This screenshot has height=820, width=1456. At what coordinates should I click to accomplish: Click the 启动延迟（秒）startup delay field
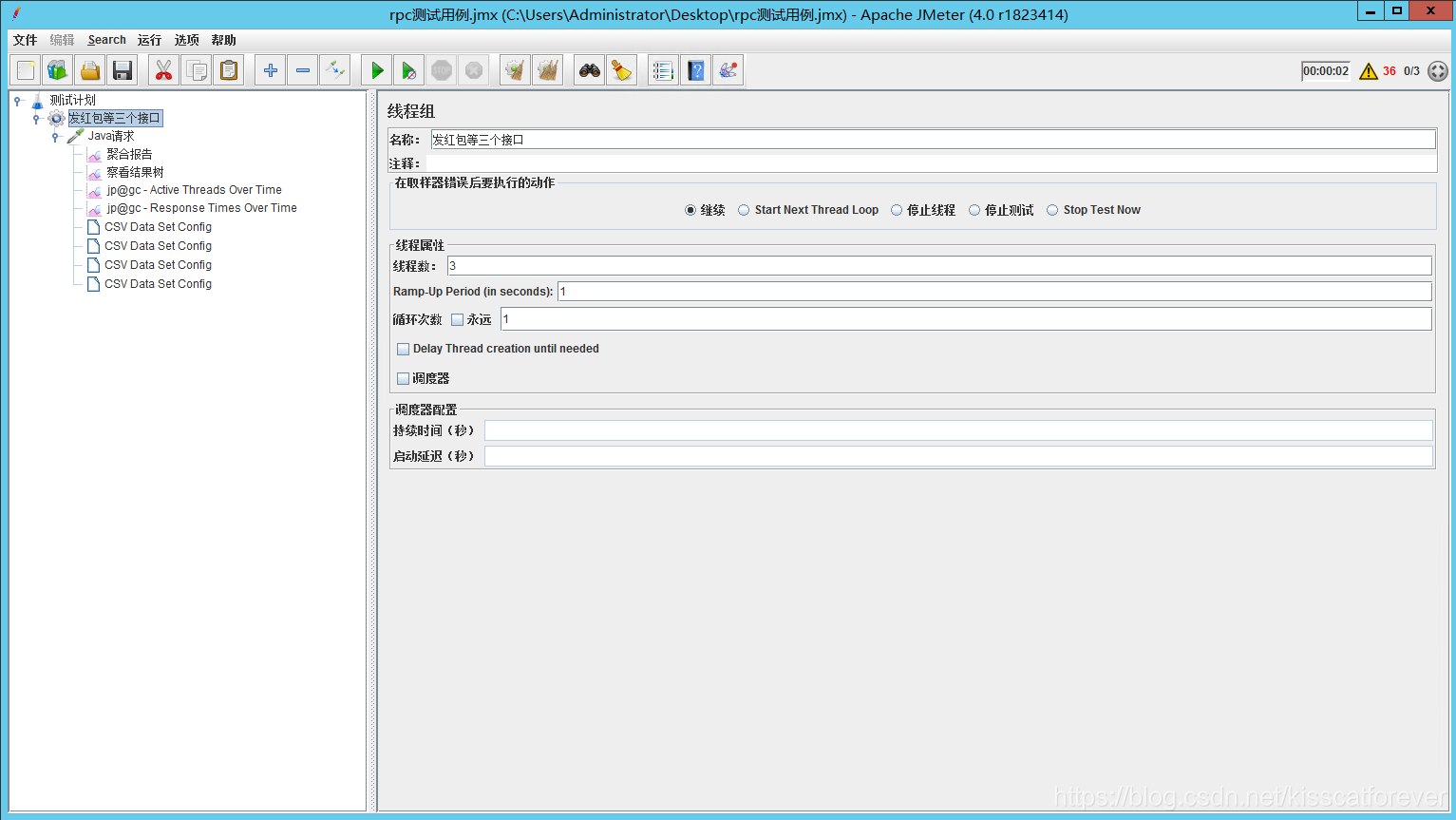point(958,456)
